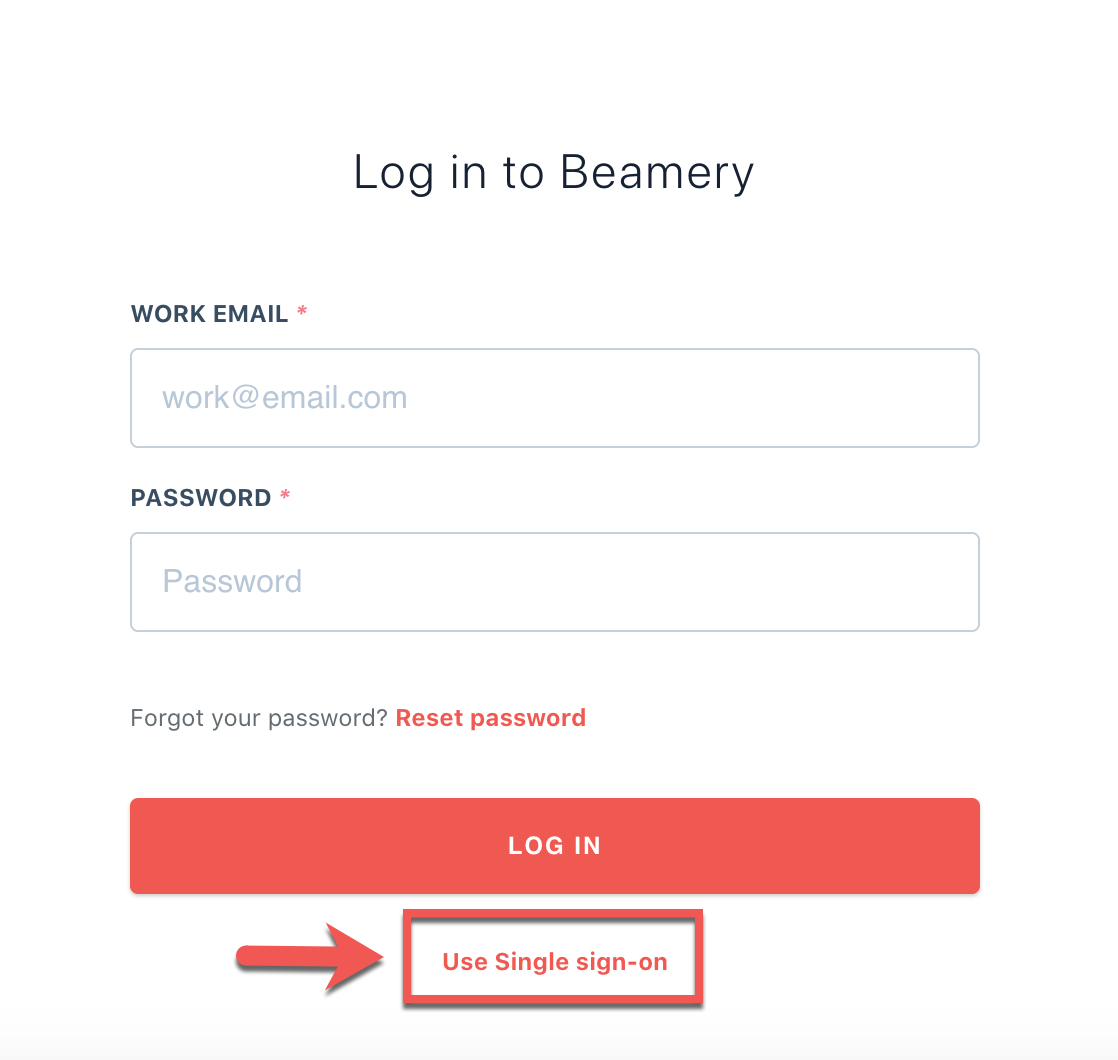The height and width of the screenshot is (1060, 1118).
Task: Click the "Forgot your password?" text
Action: tap(258, 718)
